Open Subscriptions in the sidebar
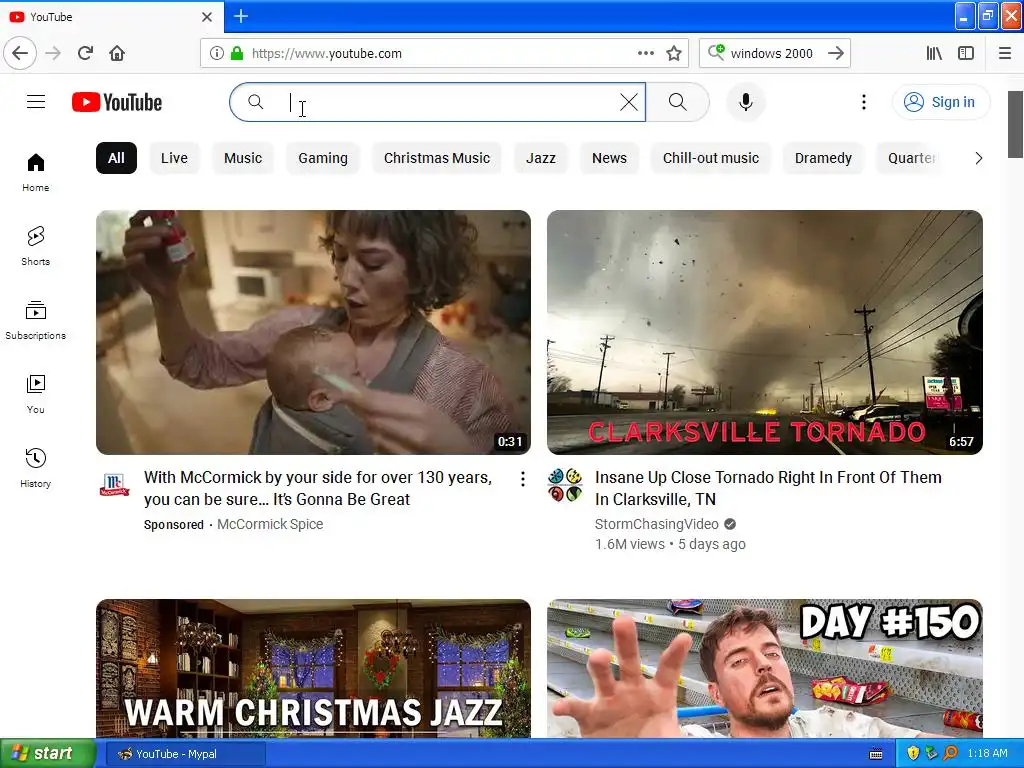Viewport: 1024px width, 768px height. pos(36,320)
